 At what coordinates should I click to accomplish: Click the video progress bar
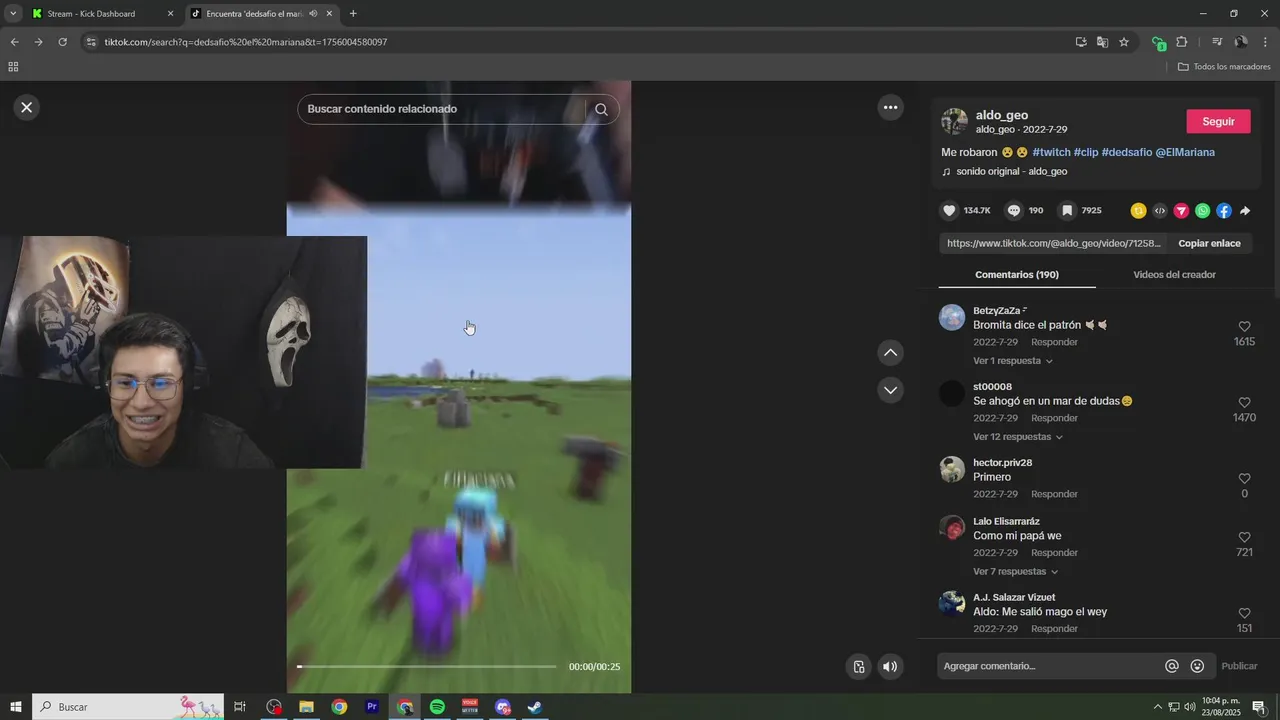427,666
